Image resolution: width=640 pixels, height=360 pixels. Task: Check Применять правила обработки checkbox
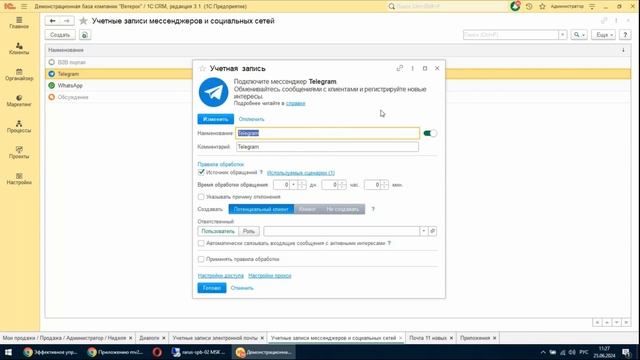201,259
